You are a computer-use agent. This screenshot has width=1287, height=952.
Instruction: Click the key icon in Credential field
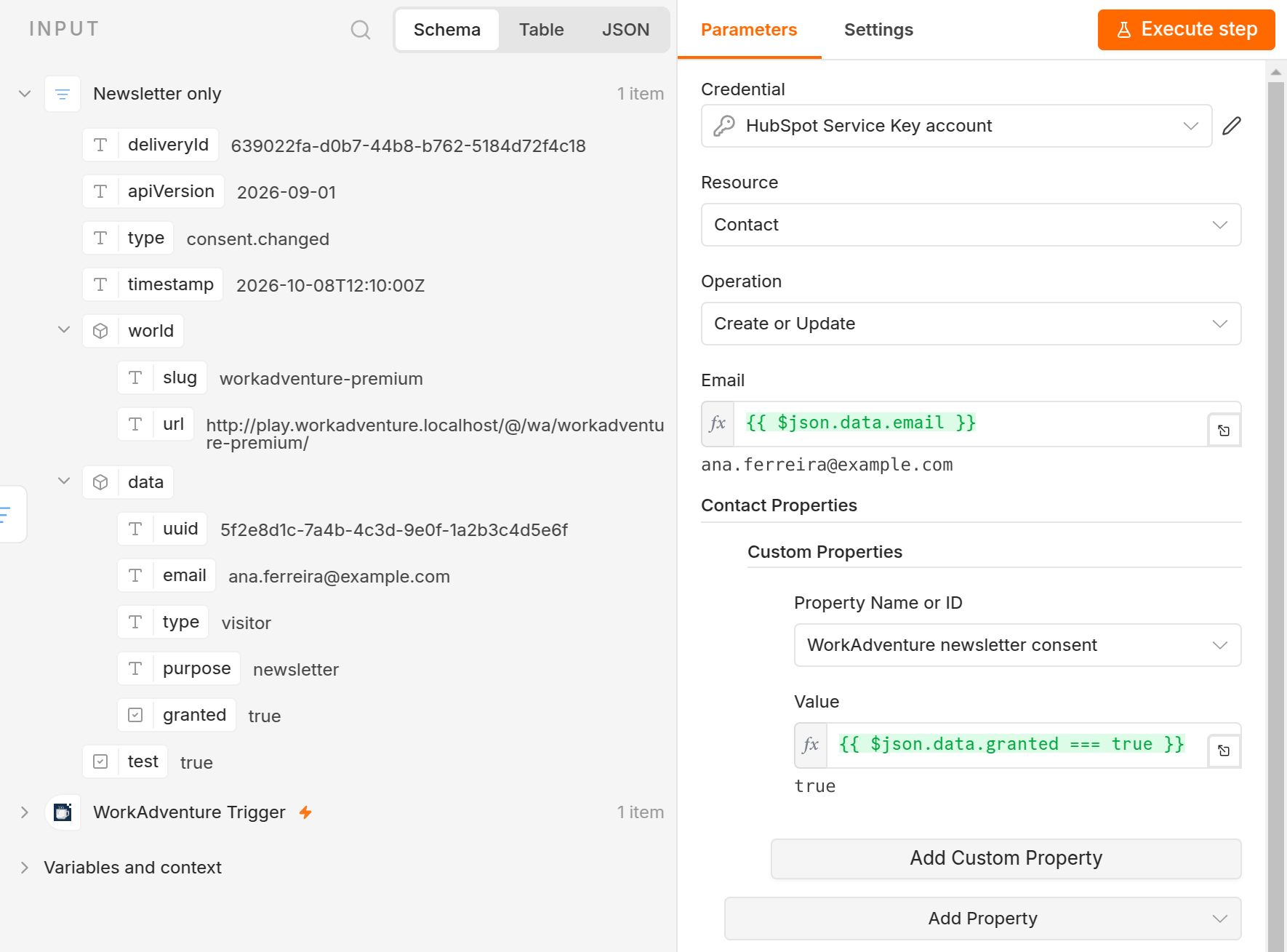point(724,126)
